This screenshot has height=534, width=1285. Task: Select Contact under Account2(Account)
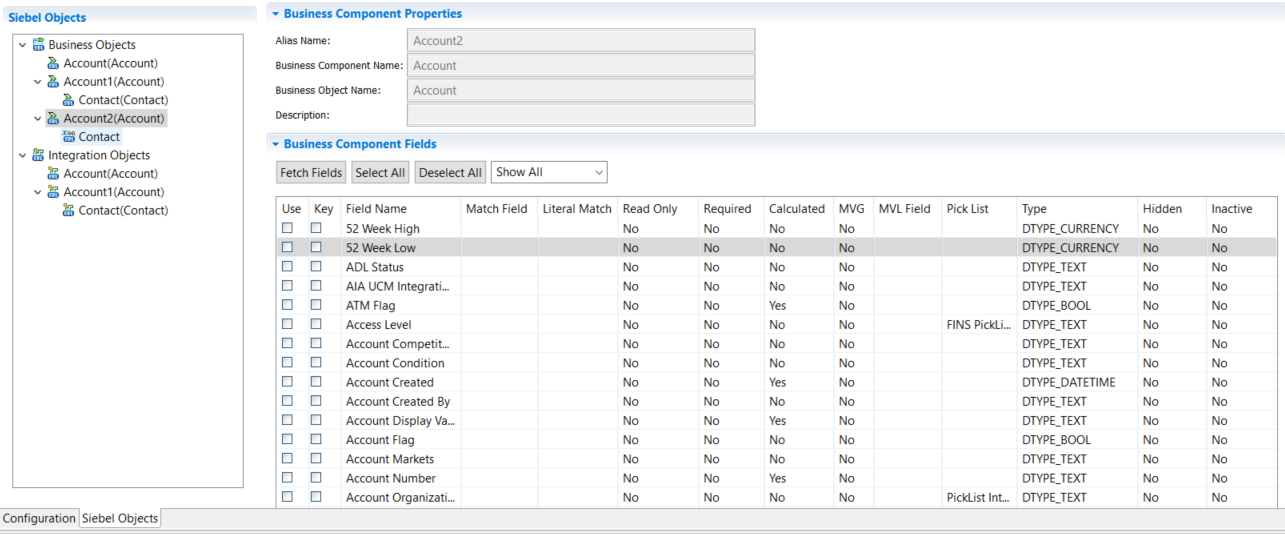coord(99,137)
